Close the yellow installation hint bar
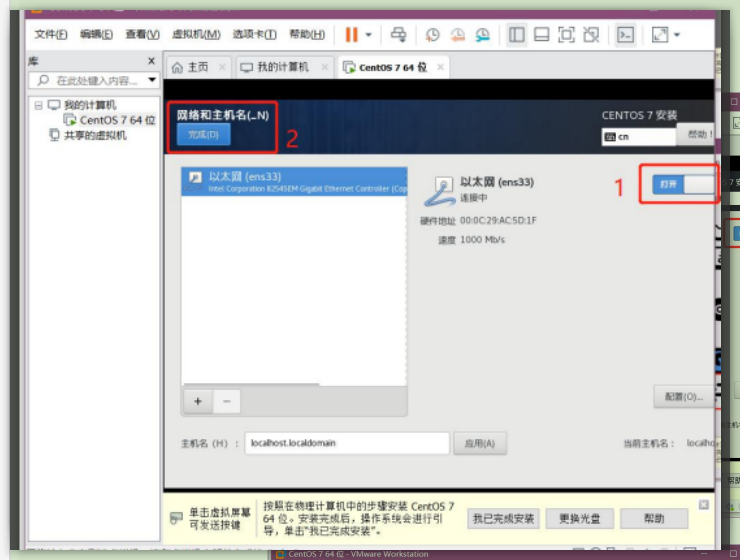Screen dimensions: 740x560 (x=704, y=505)
